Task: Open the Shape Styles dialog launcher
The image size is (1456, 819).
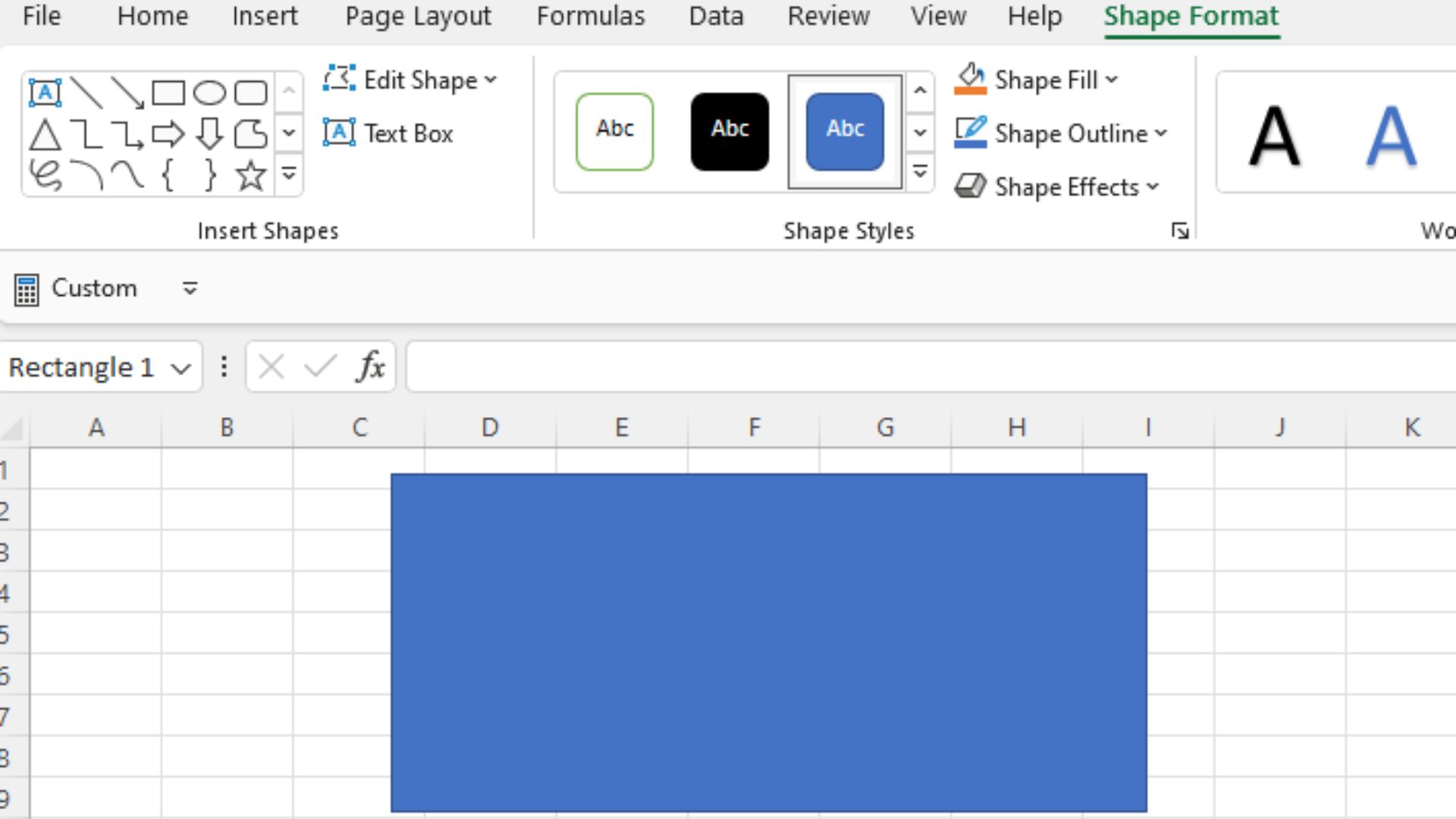Action: [1180, 231]
